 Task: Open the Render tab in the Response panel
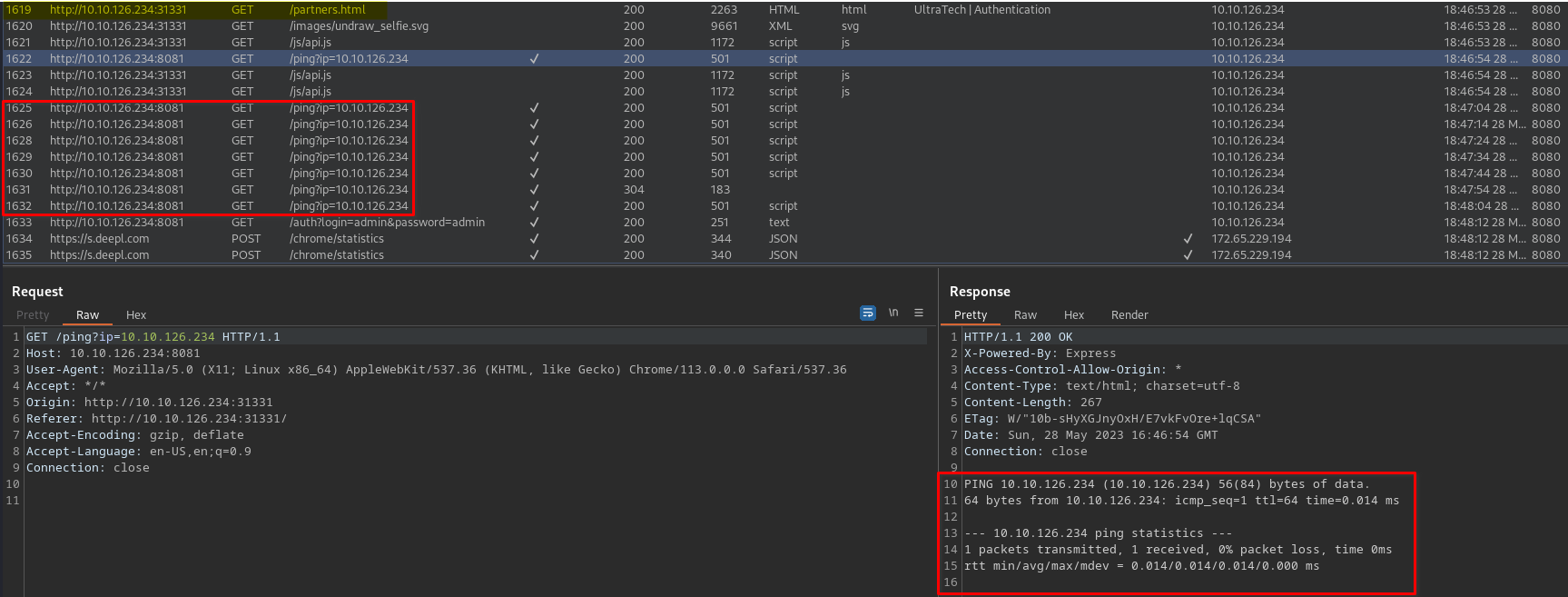coord(1129,315)
